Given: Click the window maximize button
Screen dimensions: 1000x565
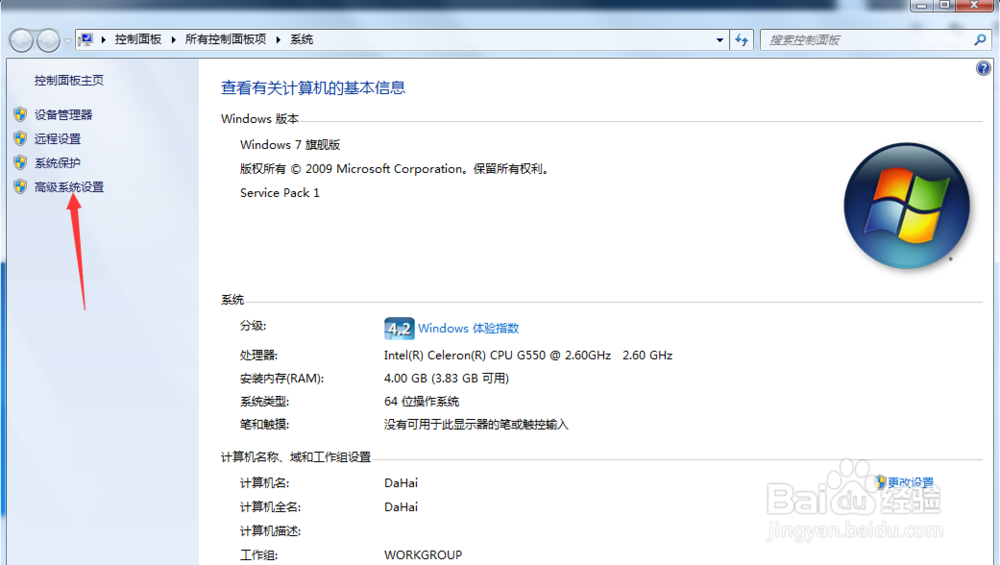Looking at the screenshot, I should 945,6.
